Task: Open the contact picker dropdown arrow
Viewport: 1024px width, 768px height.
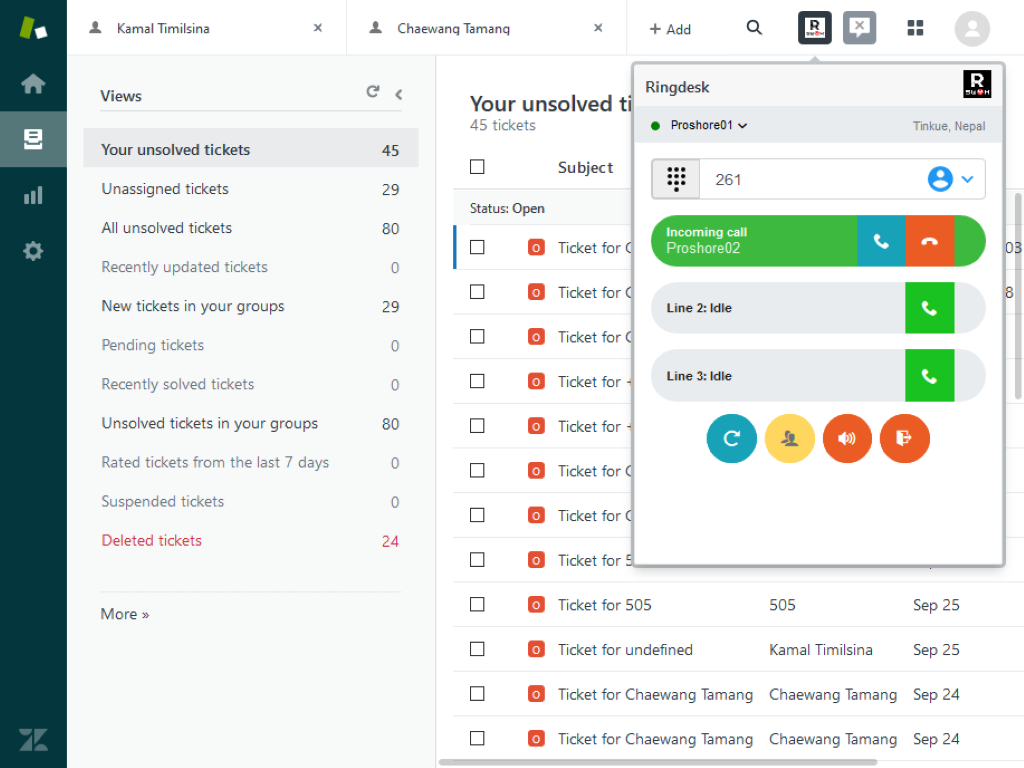Action: (967, 180)
